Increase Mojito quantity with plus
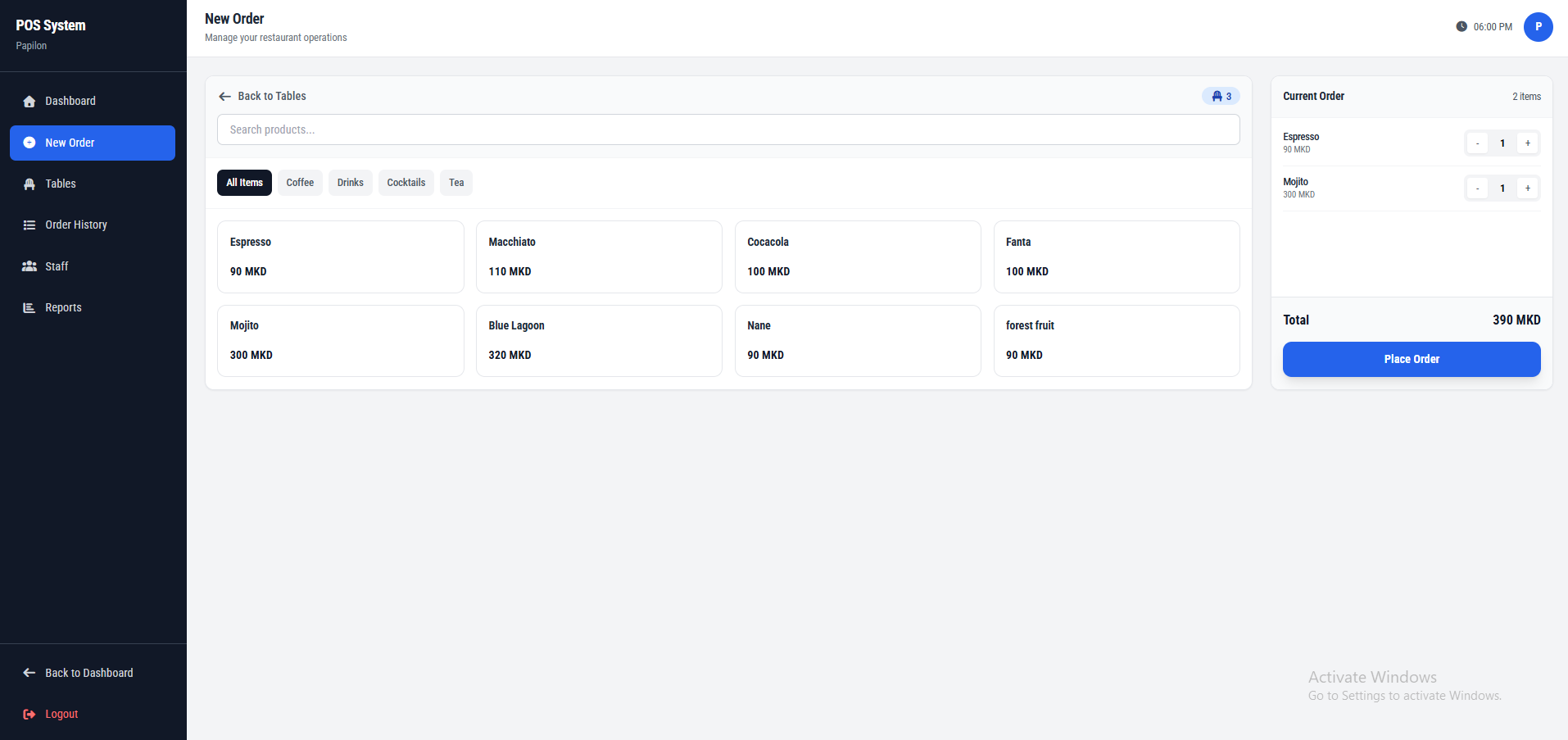The height and width of the screenshot is (740, 1568). (1527, 188)
